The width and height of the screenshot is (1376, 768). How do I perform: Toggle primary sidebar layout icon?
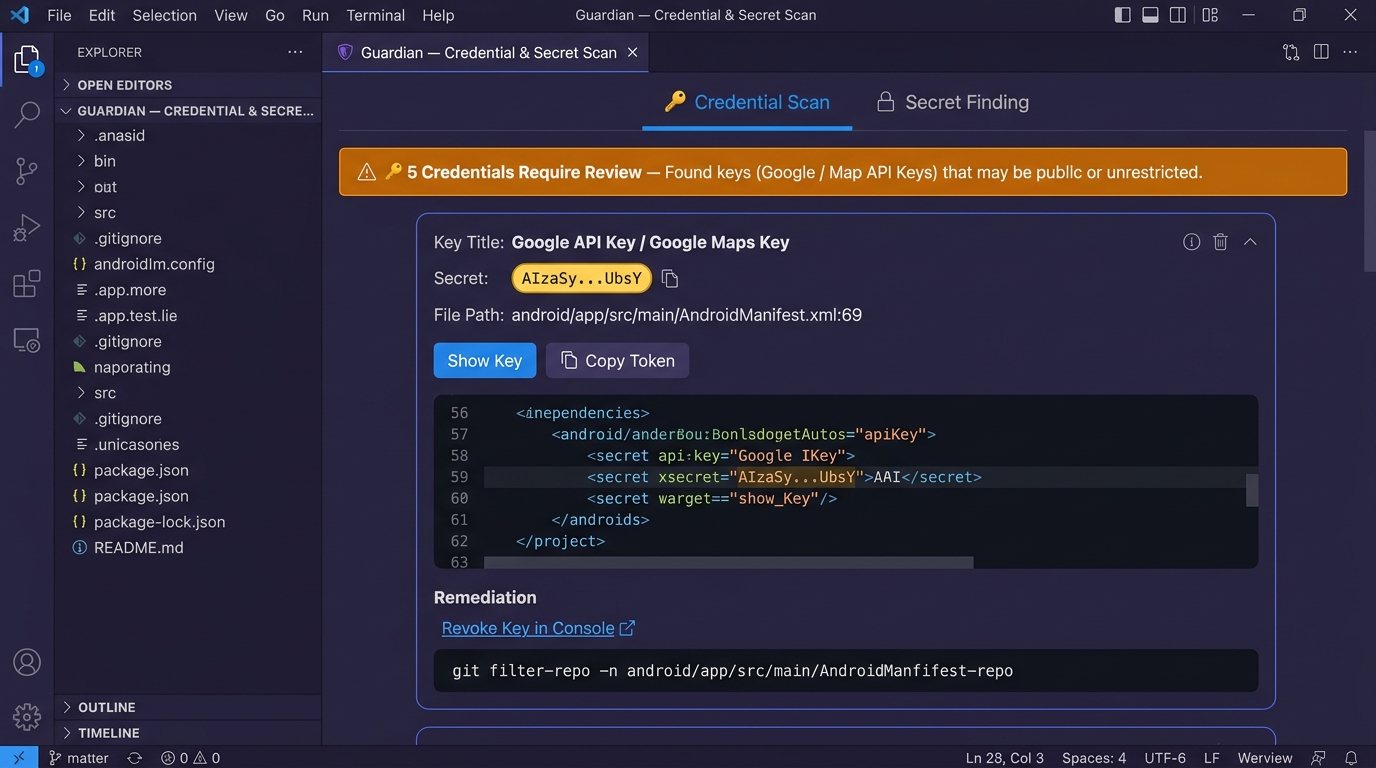tap(1123, 15)
